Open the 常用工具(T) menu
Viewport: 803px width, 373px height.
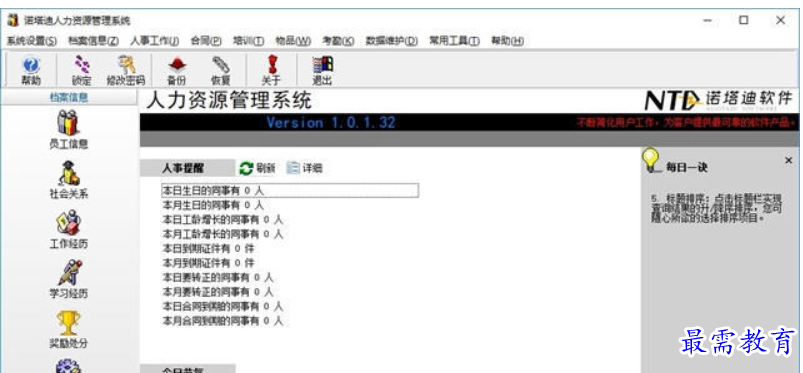click(x=454, y=40)
